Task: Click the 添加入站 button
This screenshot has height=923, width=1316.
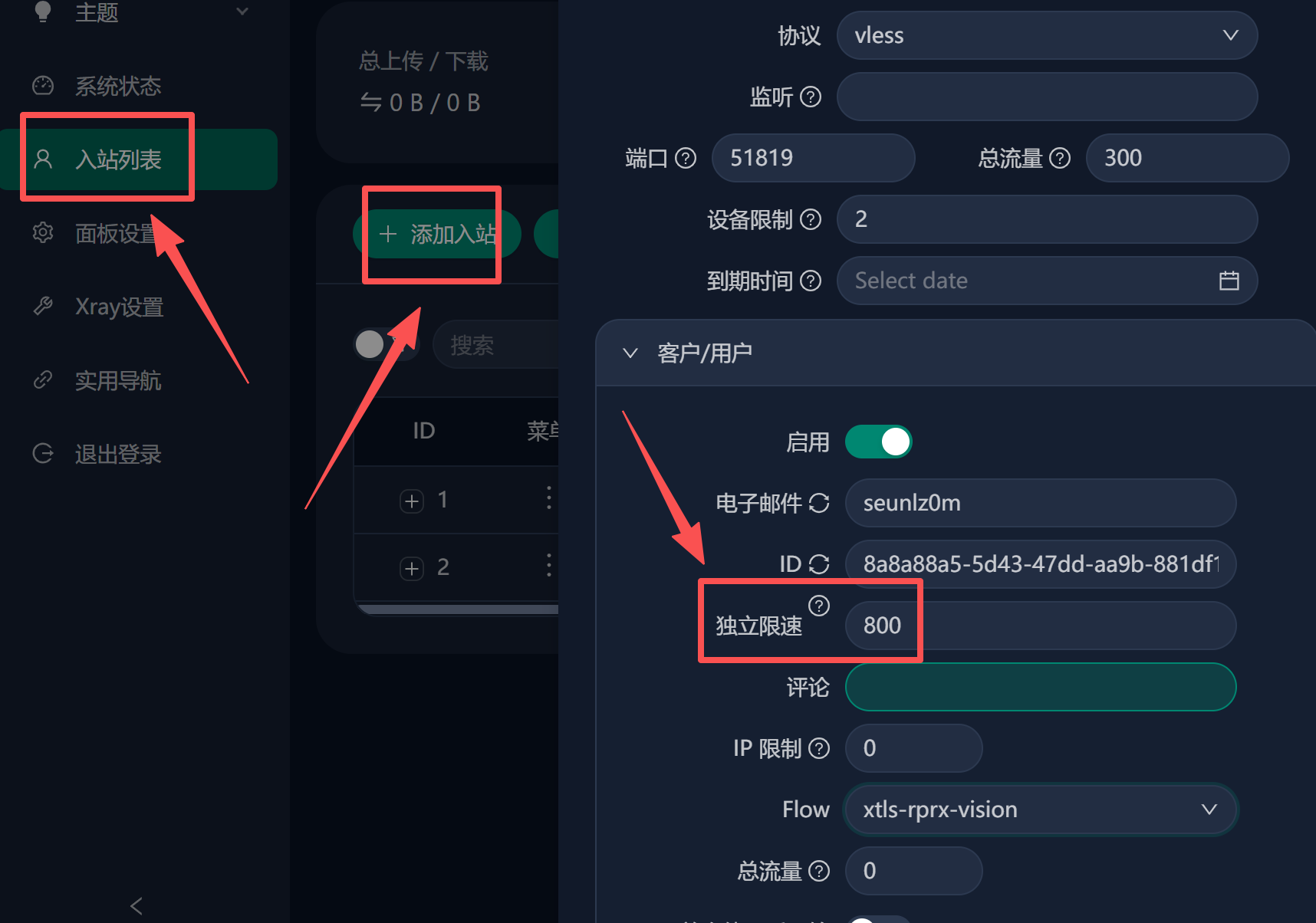Action: [x=437, y=234]
